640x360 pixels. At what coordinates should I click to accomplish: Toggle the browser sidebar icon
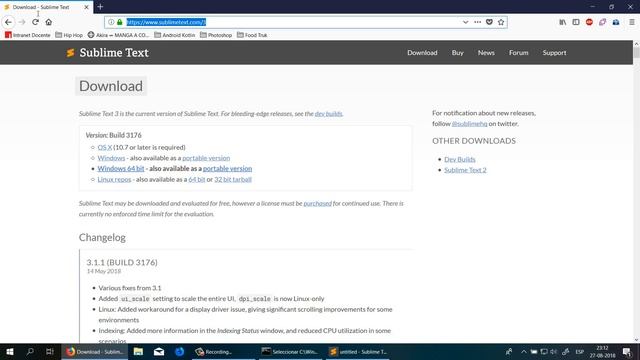tap(576, 22)
